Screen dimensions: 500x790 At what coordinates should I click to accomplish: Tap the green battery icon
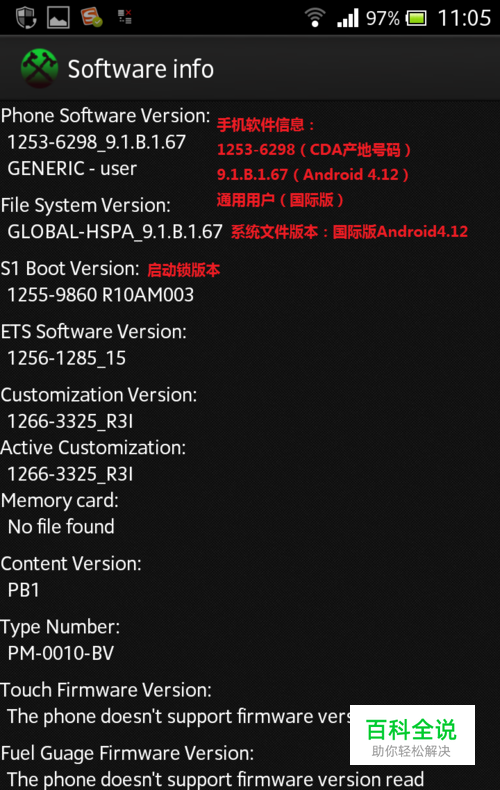coord(416,19)
